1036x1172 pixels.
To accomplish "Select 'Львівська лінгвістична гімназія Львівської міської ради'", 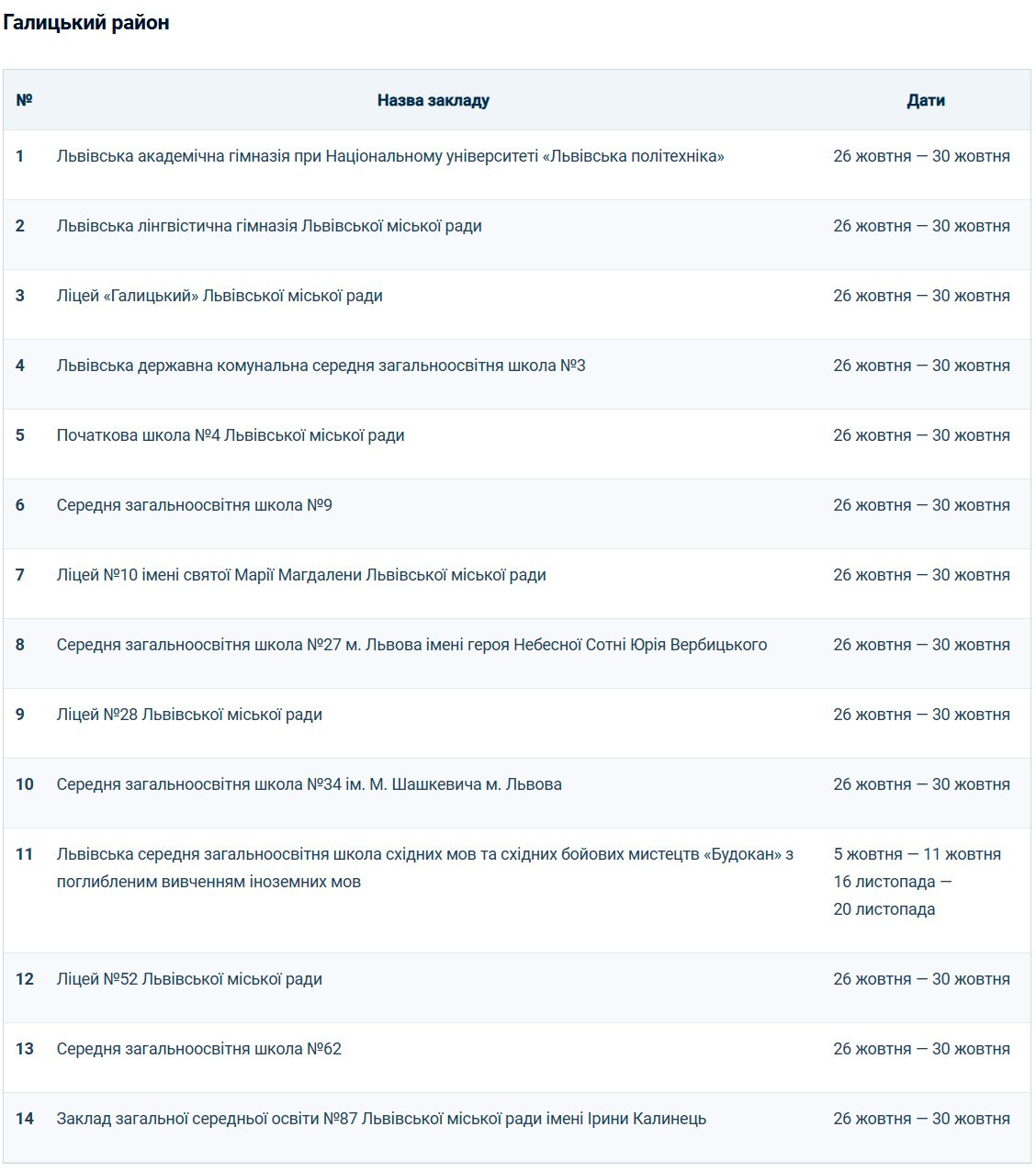I will [269, 226].
